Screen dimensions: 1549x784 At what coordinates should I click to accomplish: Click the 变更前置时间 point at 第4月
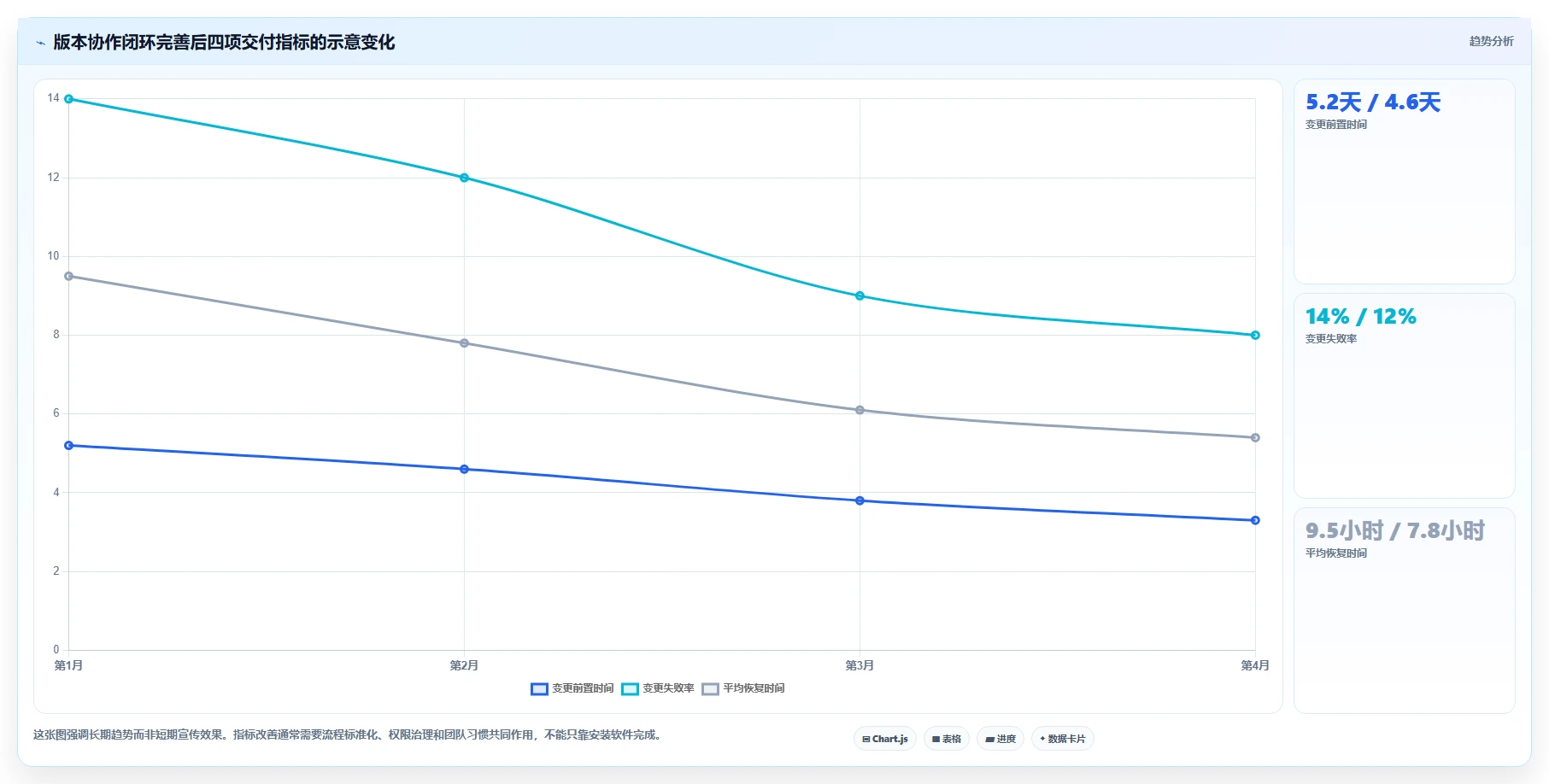pos(1255,520)
